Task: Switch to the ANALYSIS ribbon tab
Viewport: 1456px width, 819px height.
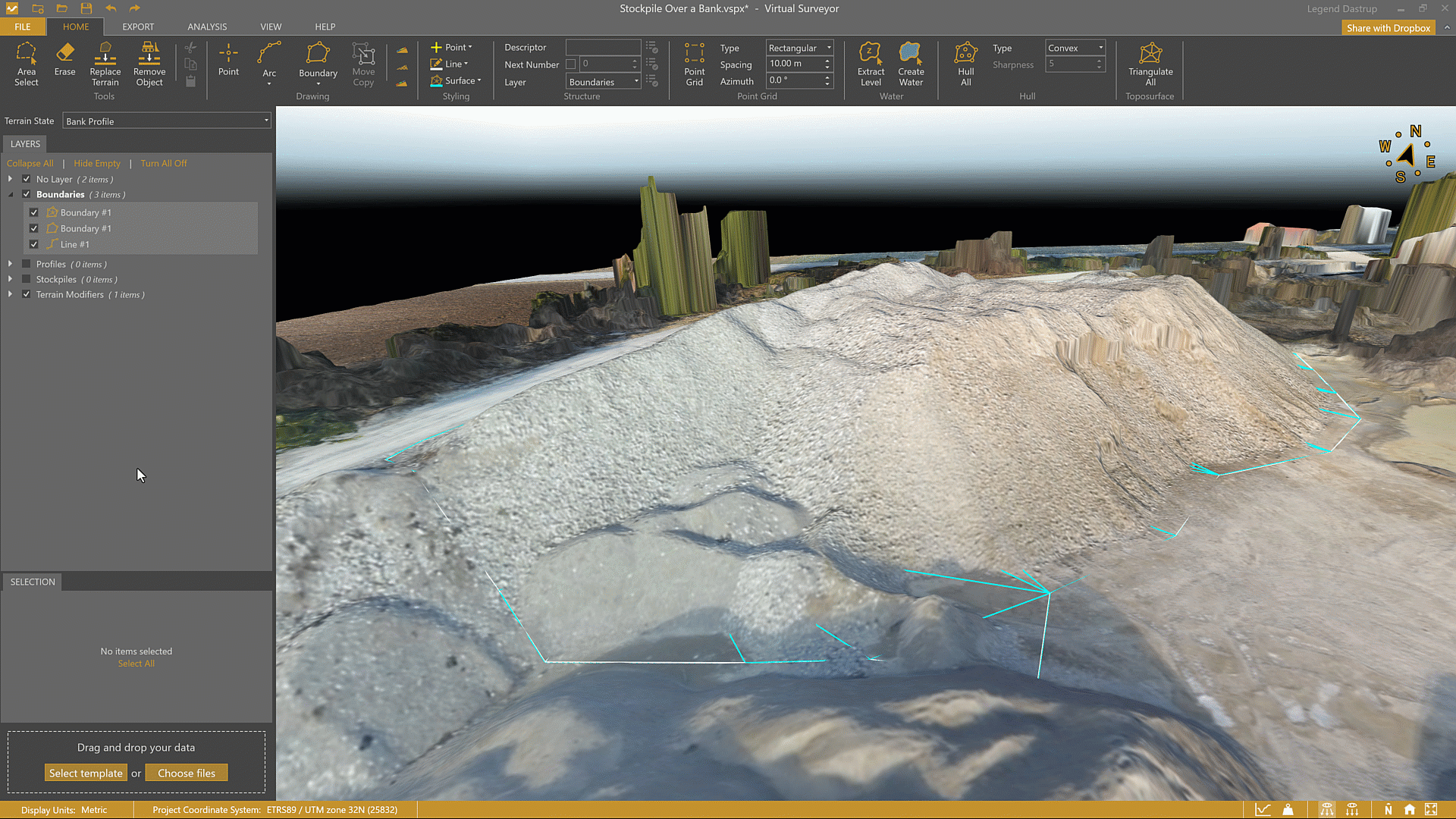Action: [x=207, y=27]
